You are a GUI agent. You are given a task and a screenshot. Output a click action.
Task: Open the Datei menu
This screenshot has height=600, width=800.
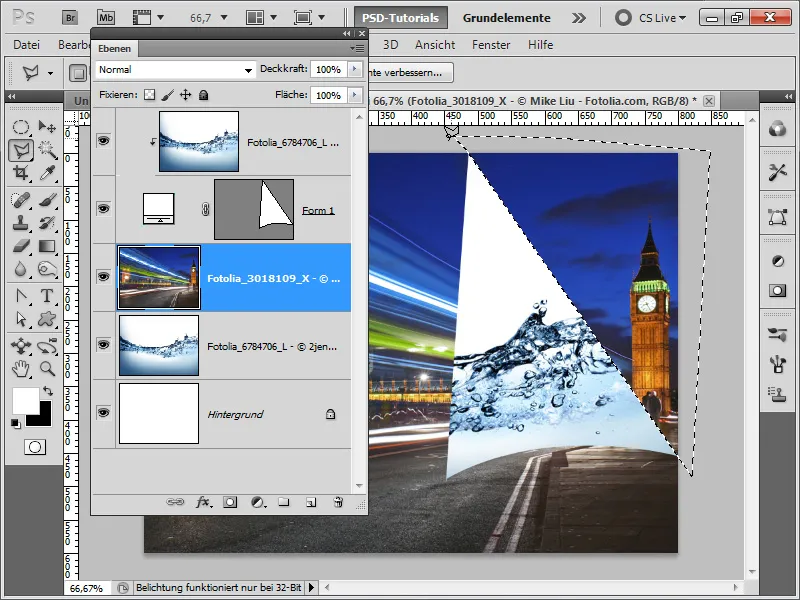(27, 45)
